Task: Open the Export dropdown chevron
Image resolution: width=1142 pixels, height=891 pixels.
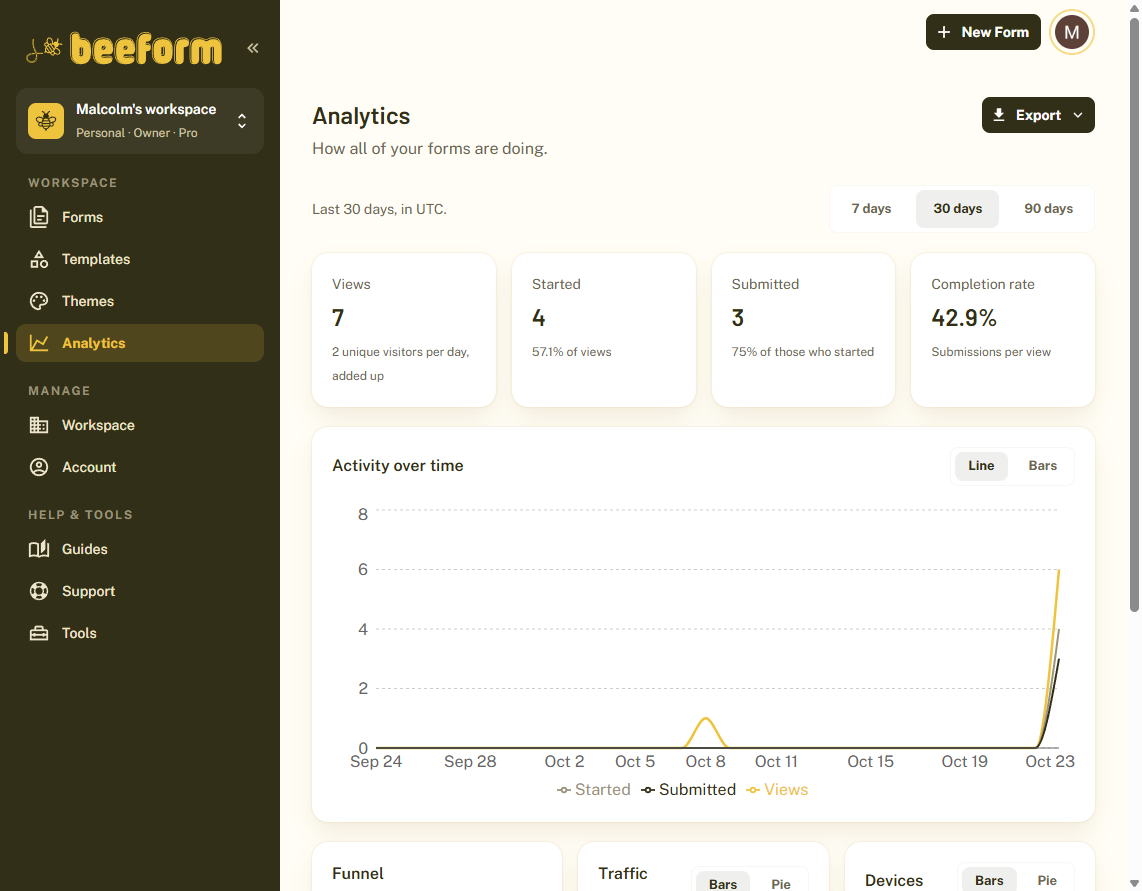Action: tap(1078, 115)
